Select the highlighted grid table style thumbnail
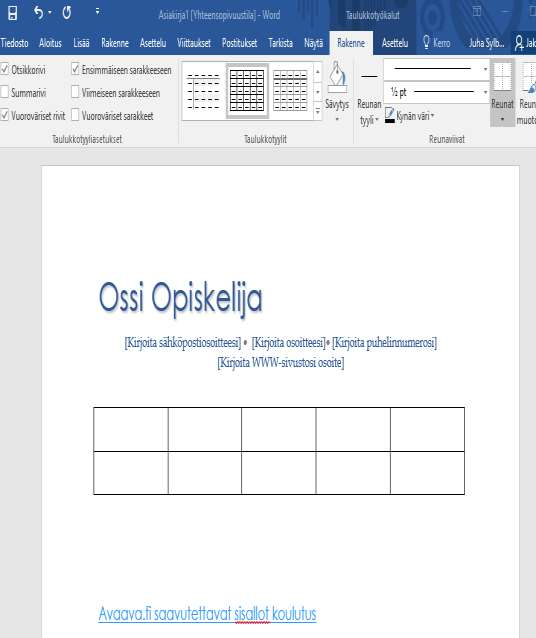Image resolution: width=536 pixels, height=638 pixels. coord(247,91)
